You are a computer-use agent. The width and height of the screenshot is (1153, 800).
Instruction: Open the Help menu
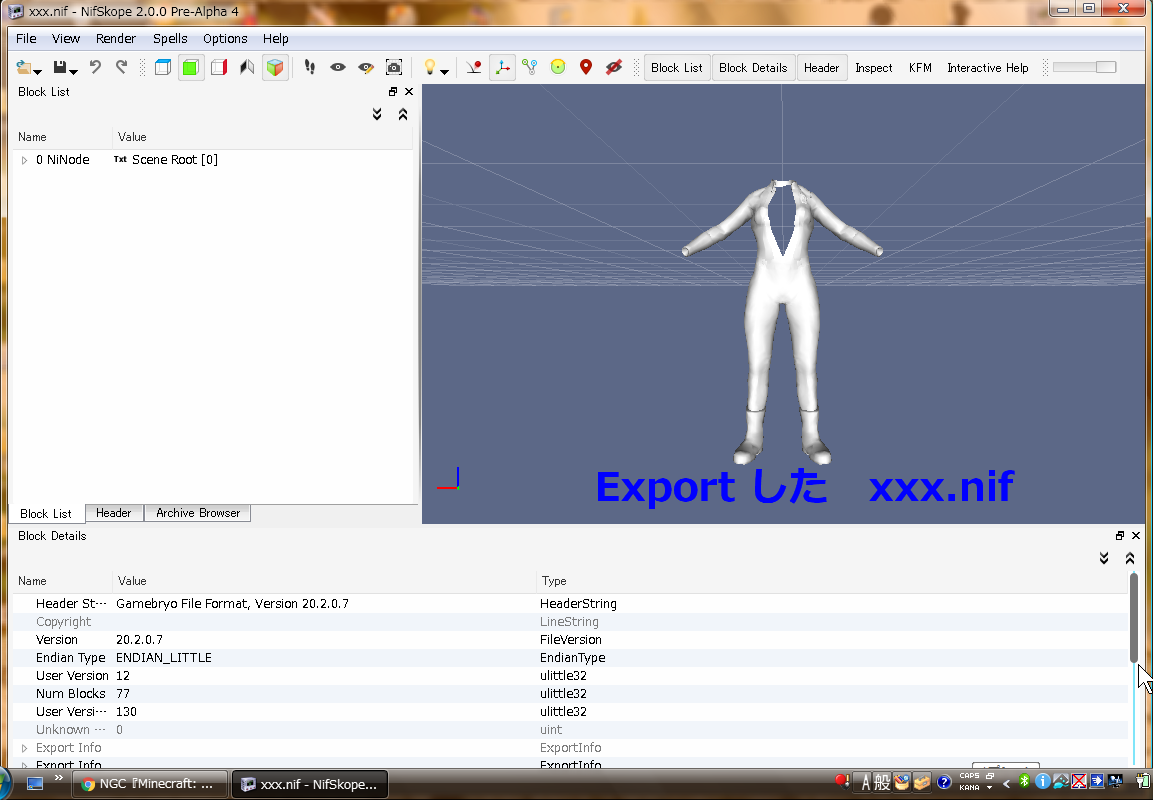[276, 39]
